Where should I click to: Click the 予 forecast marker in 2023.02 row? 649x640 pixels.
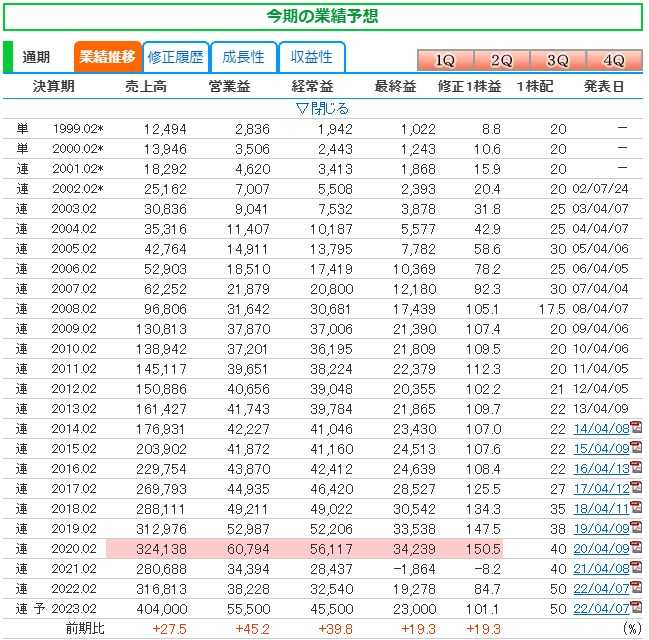click(39, 609)
